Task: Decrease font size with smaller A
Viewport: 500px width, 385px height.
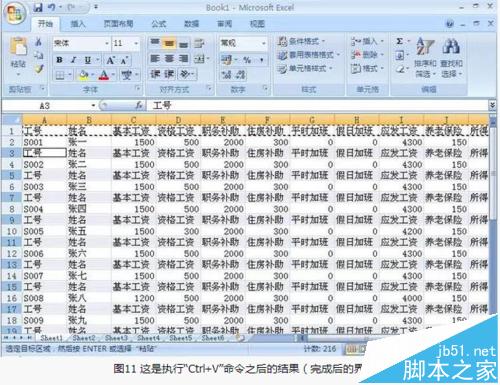Action: 124,61
